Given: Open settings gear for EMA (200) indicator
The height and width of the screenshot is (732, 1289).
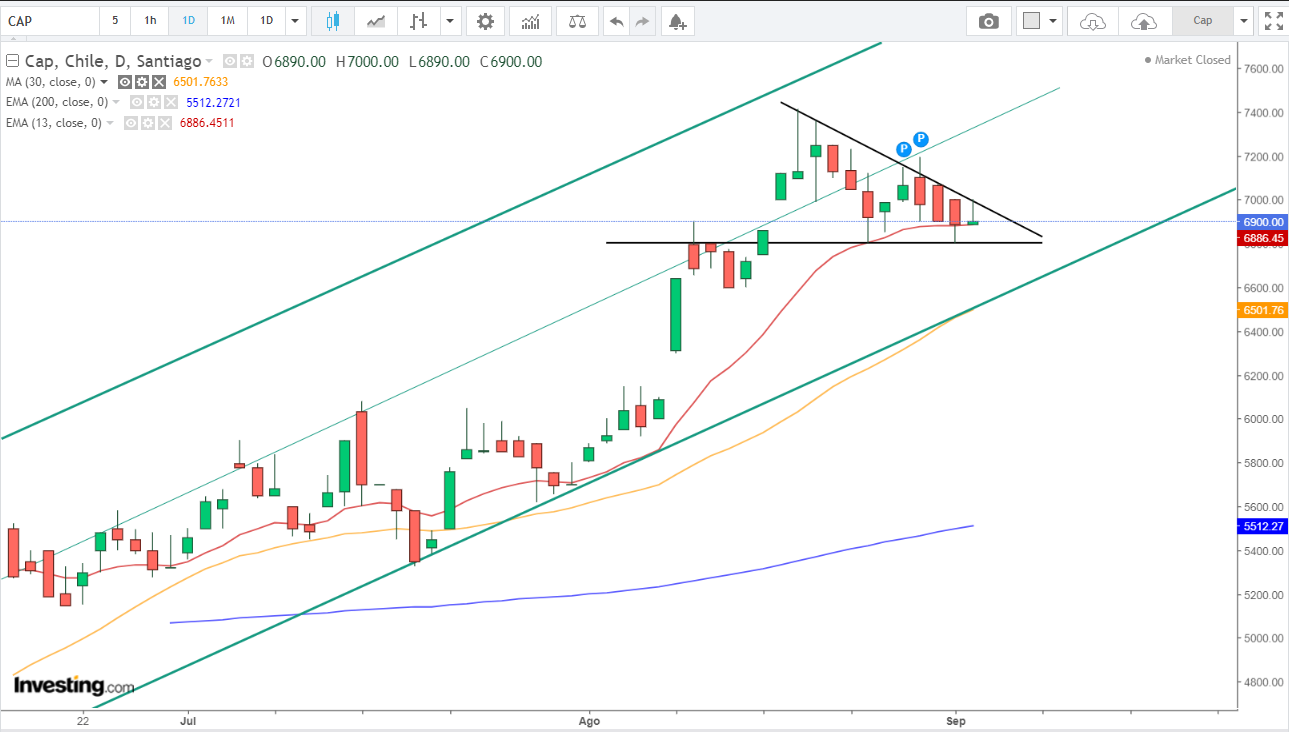Looking at the screenshot, I should pyautogui.click(x=152, y=102).
